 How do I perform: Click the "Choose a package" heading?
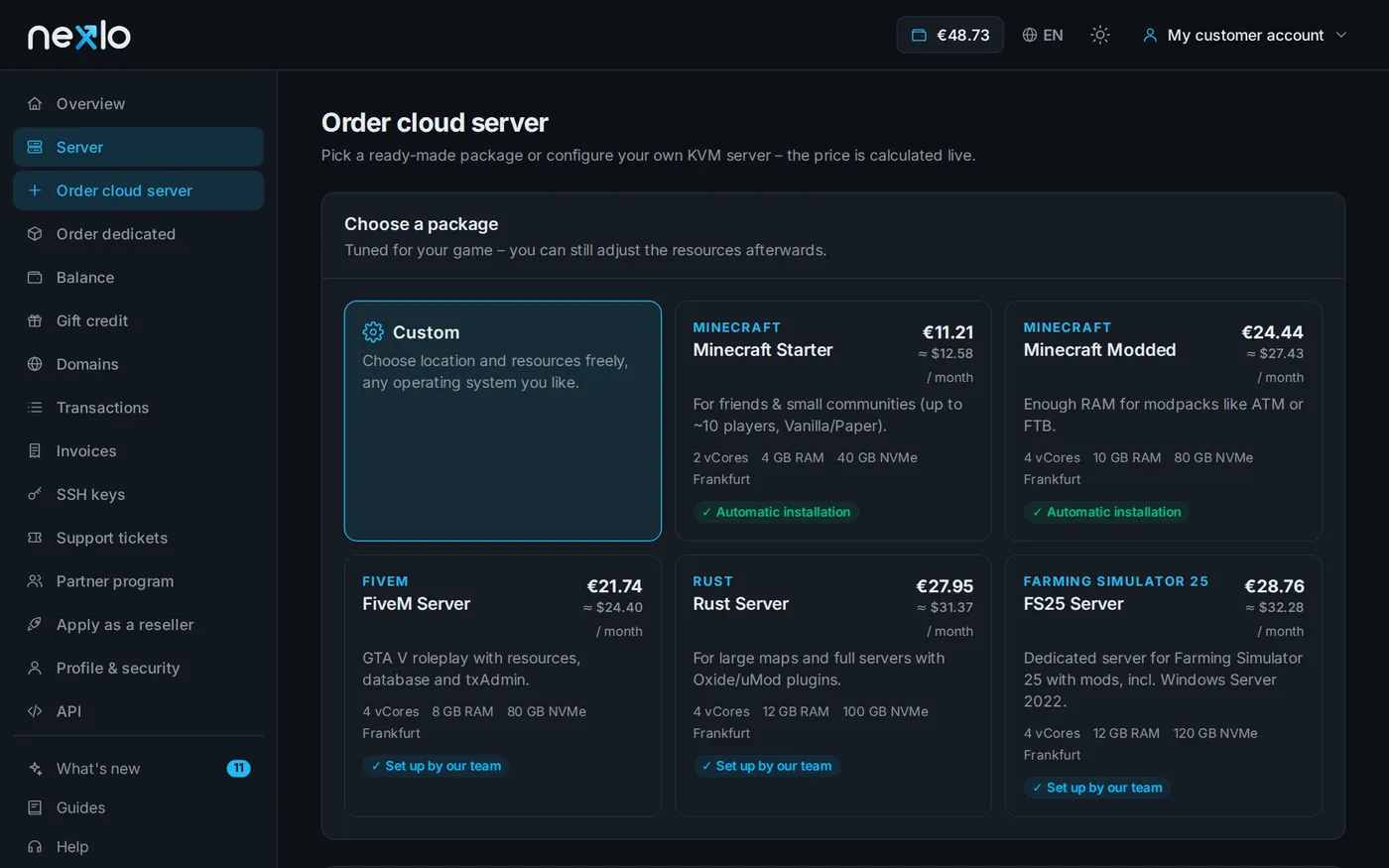pos(422,224)
